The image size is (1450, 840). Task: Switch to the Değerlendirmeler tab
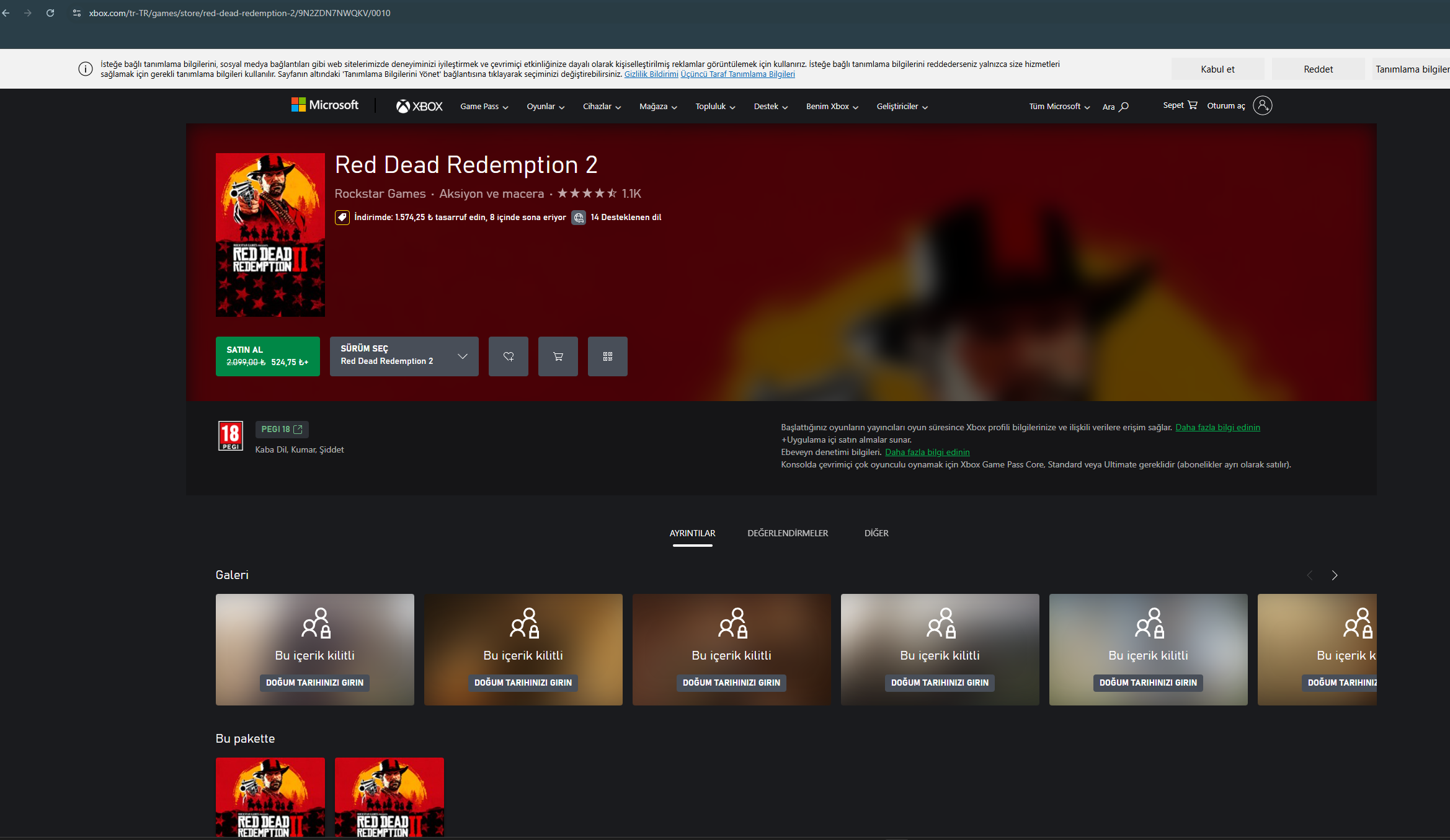click(x=788, y=534)
